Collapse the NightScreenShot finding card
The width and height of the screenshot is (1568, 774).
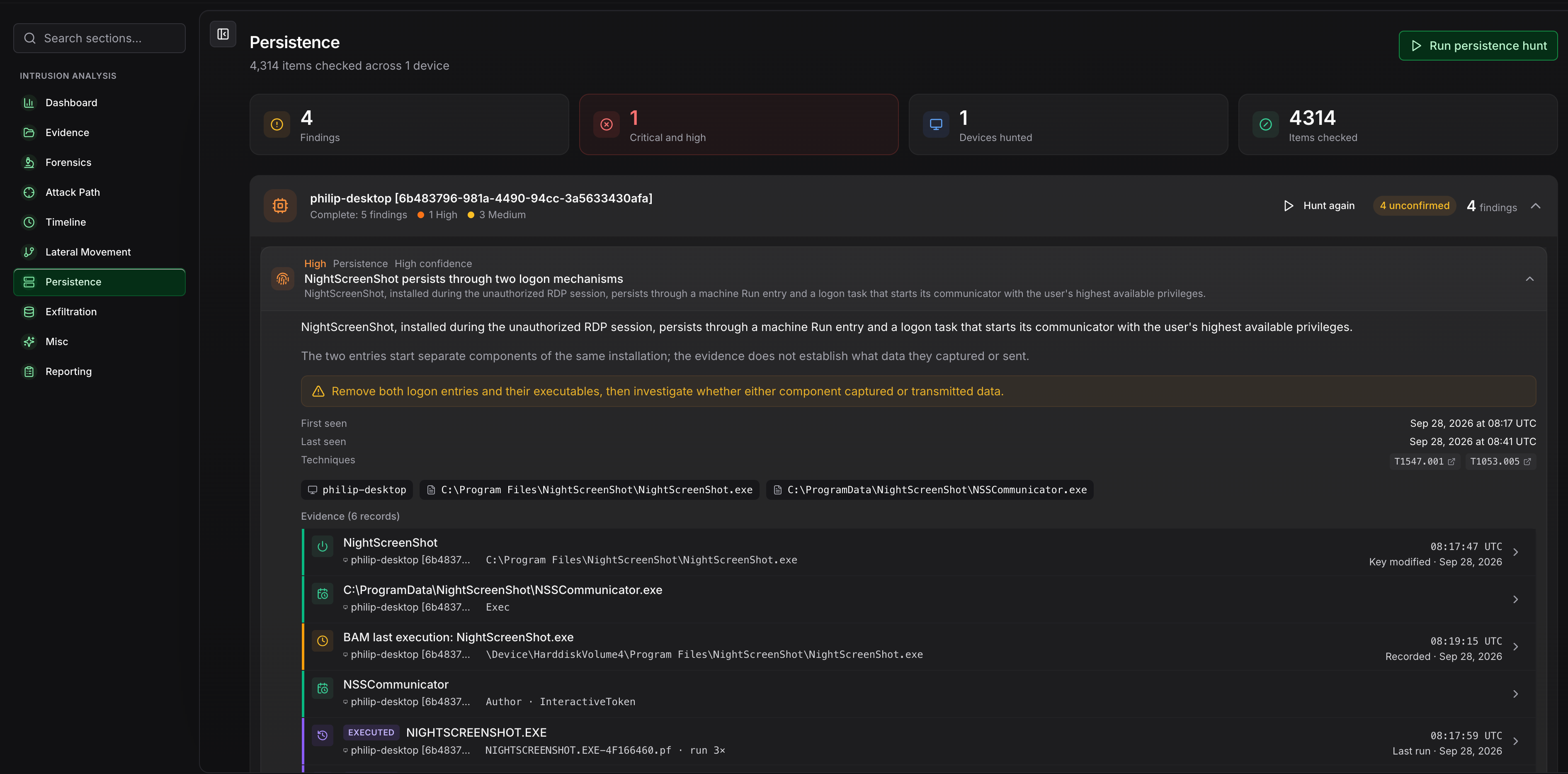coord(1529,279)
